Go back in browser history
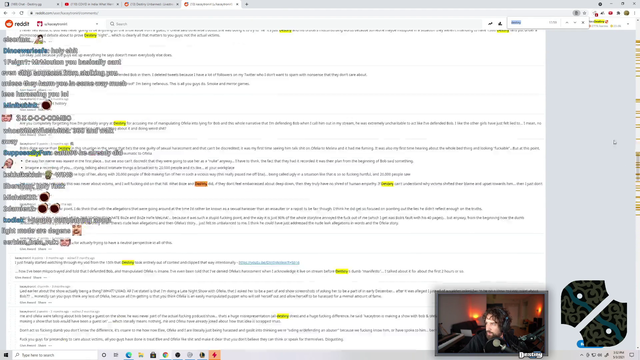 5,13
